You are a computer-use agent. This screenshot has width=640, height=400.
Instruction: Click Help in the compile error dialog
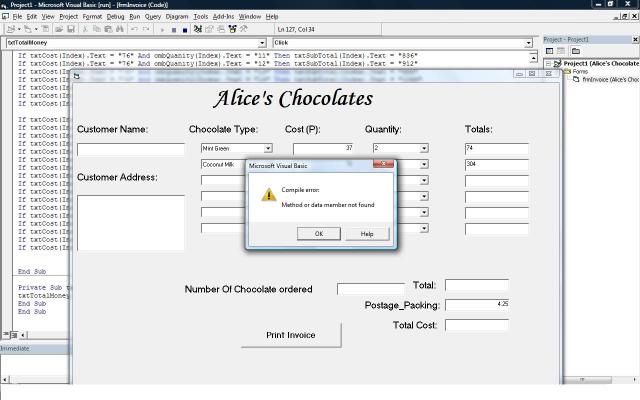pyautogui.click(x=367, y=233)
